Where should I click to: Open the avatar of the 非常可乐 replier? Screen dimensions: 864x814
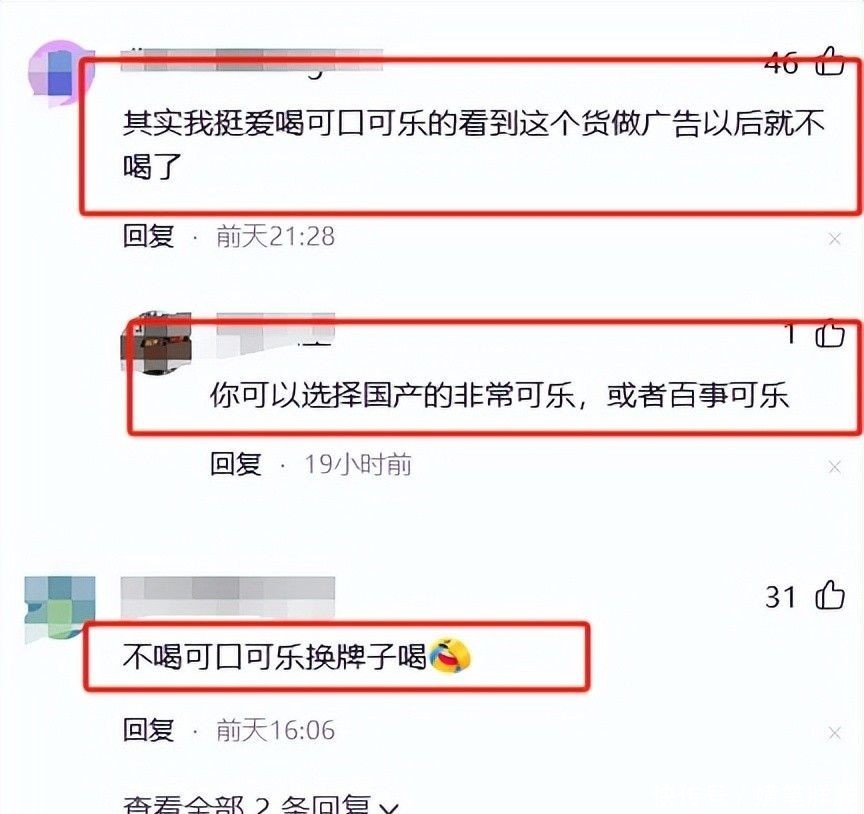coord(156,342)
